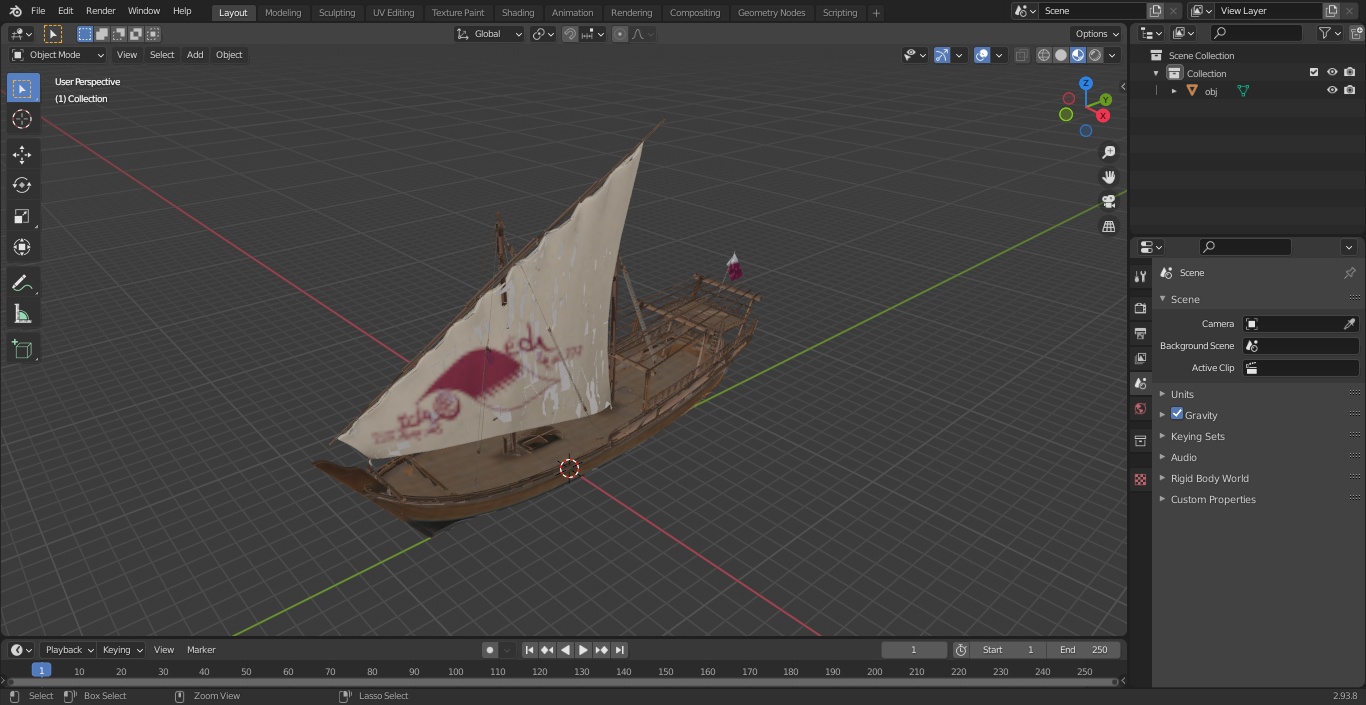
Task: Disable obj in renders camera icon
Action: (x=1350, y=90)
